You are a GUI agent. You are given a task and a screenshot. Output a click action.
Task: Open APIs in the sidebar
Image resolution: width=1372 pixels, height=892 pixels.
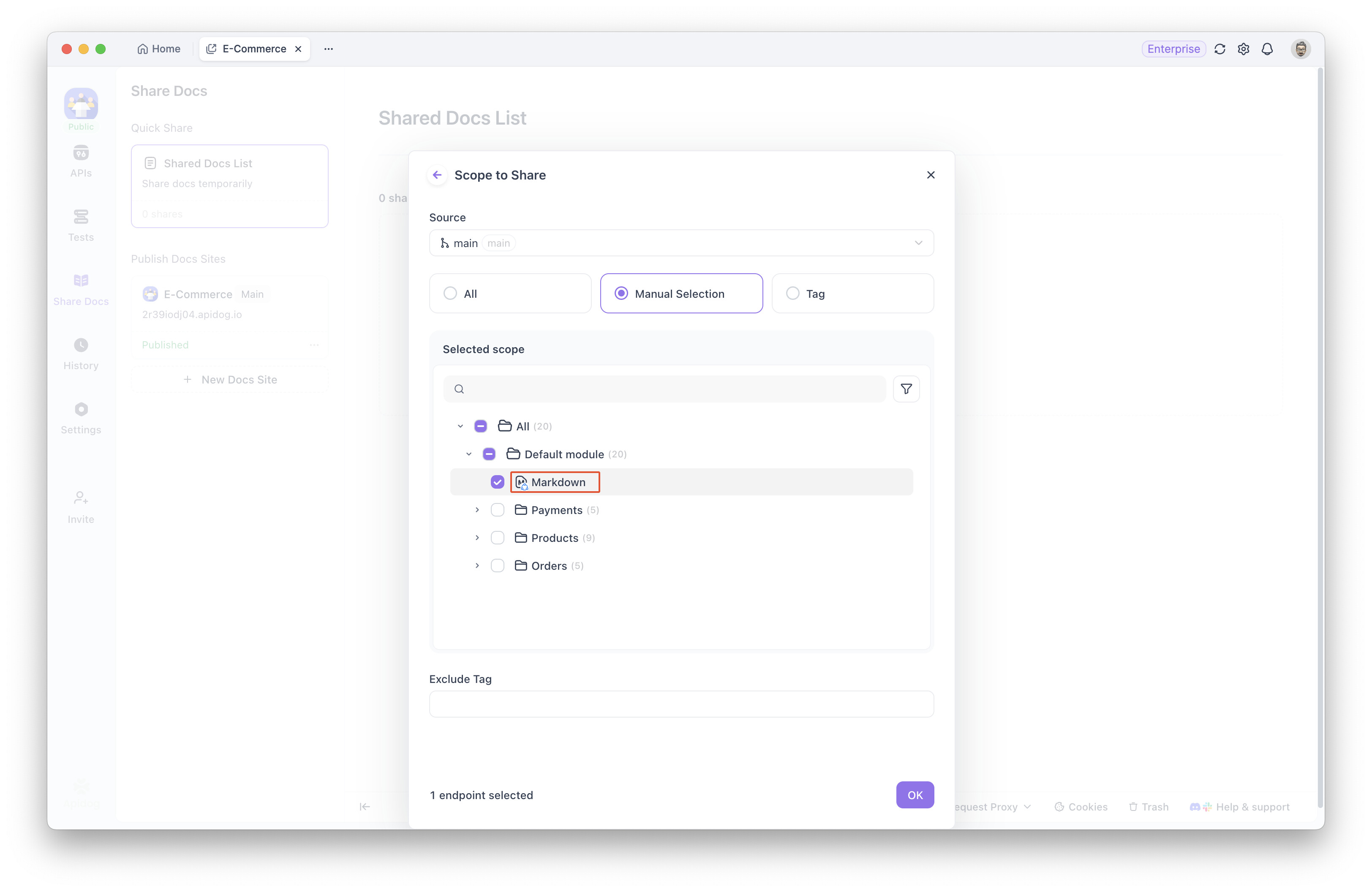tap(81, 161)
